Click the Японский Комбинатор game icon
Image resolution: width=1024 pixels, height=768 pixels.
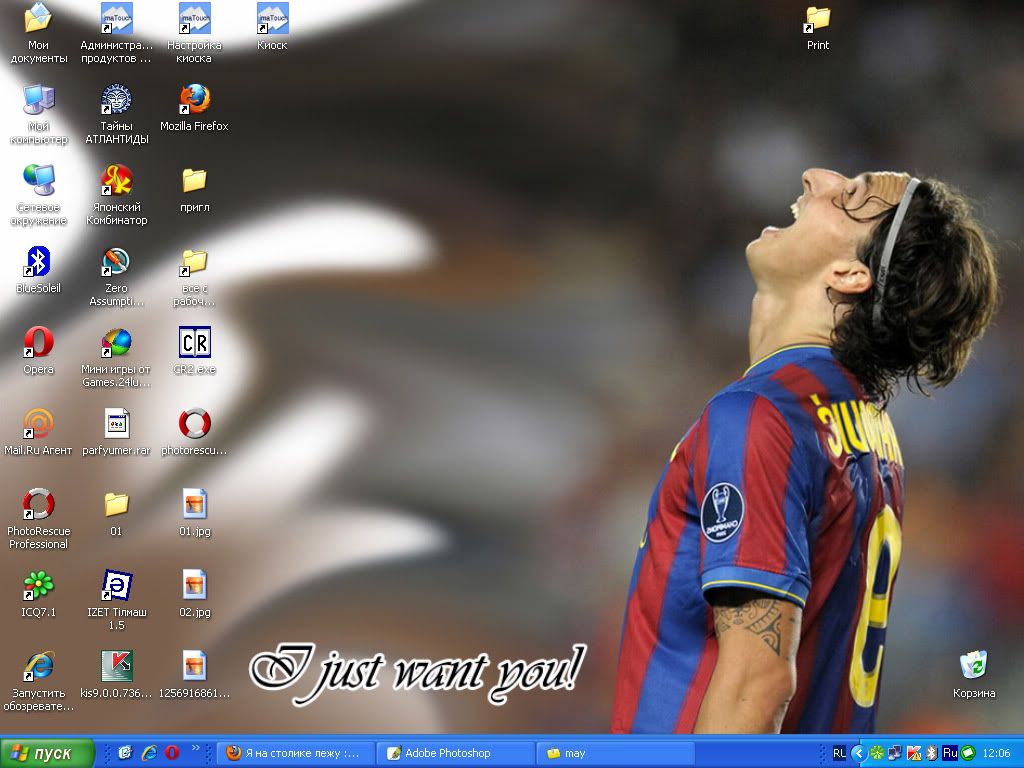click(x=116, y=181)
